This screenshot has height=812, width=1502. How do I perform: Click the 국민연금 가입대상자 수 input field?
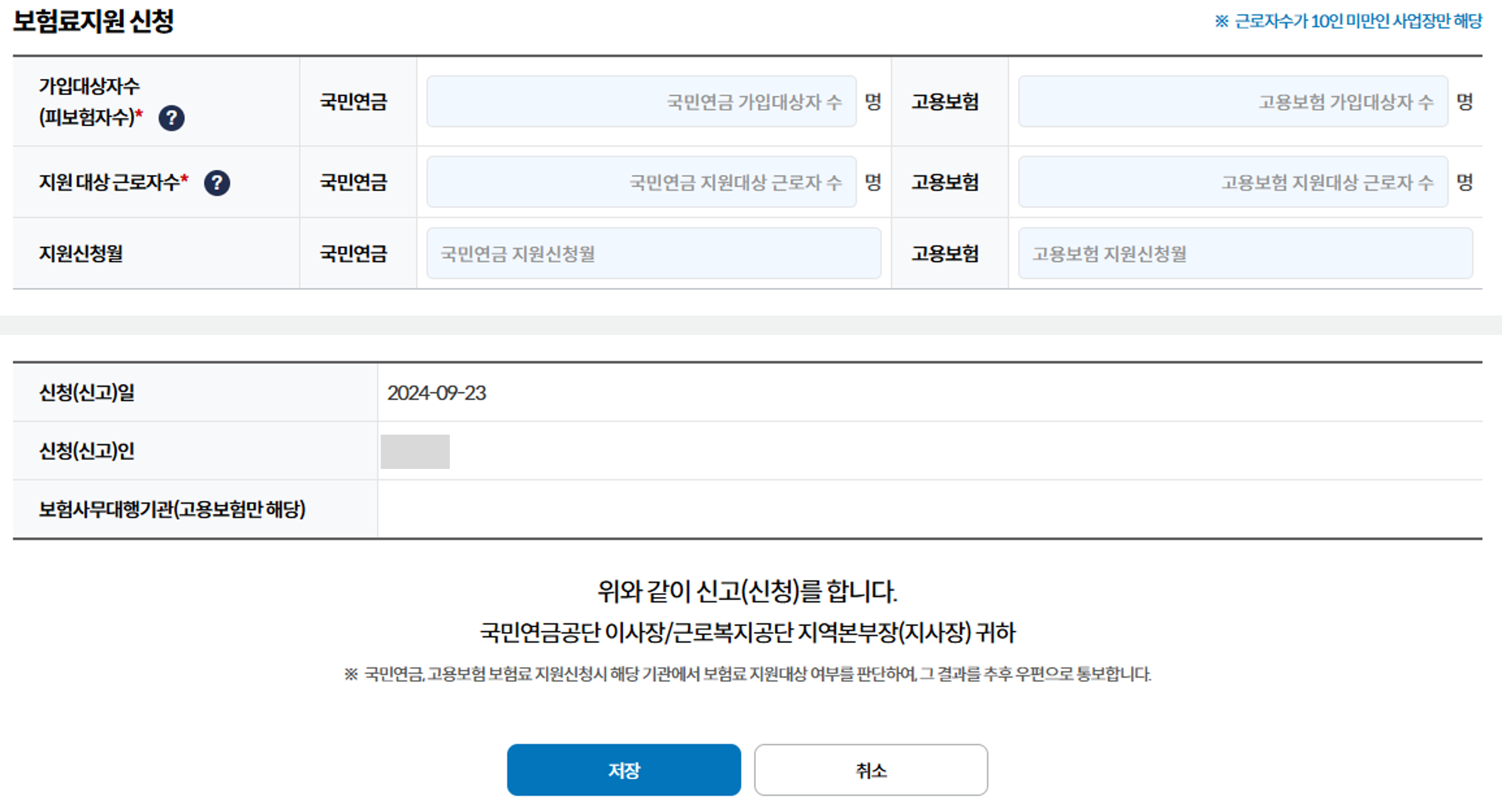640,101
